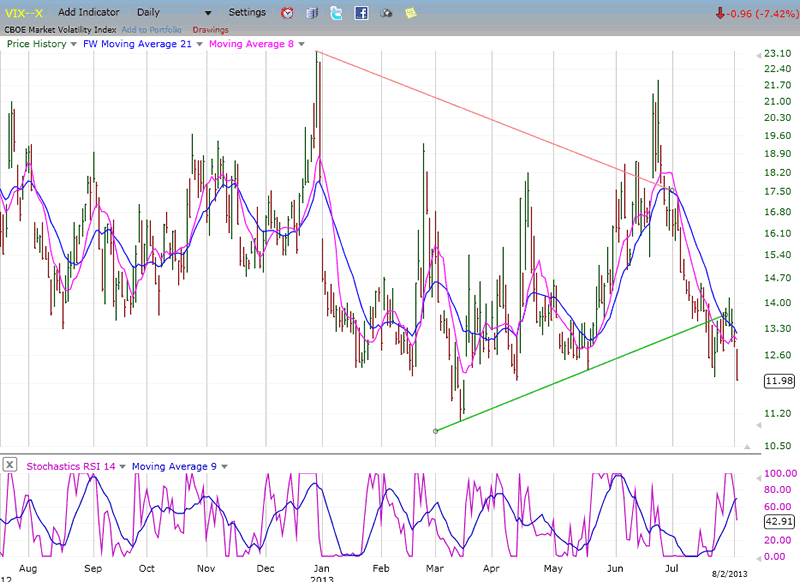Open the yellow sticky note icon
Screen dimensions: 800x582
410,13
